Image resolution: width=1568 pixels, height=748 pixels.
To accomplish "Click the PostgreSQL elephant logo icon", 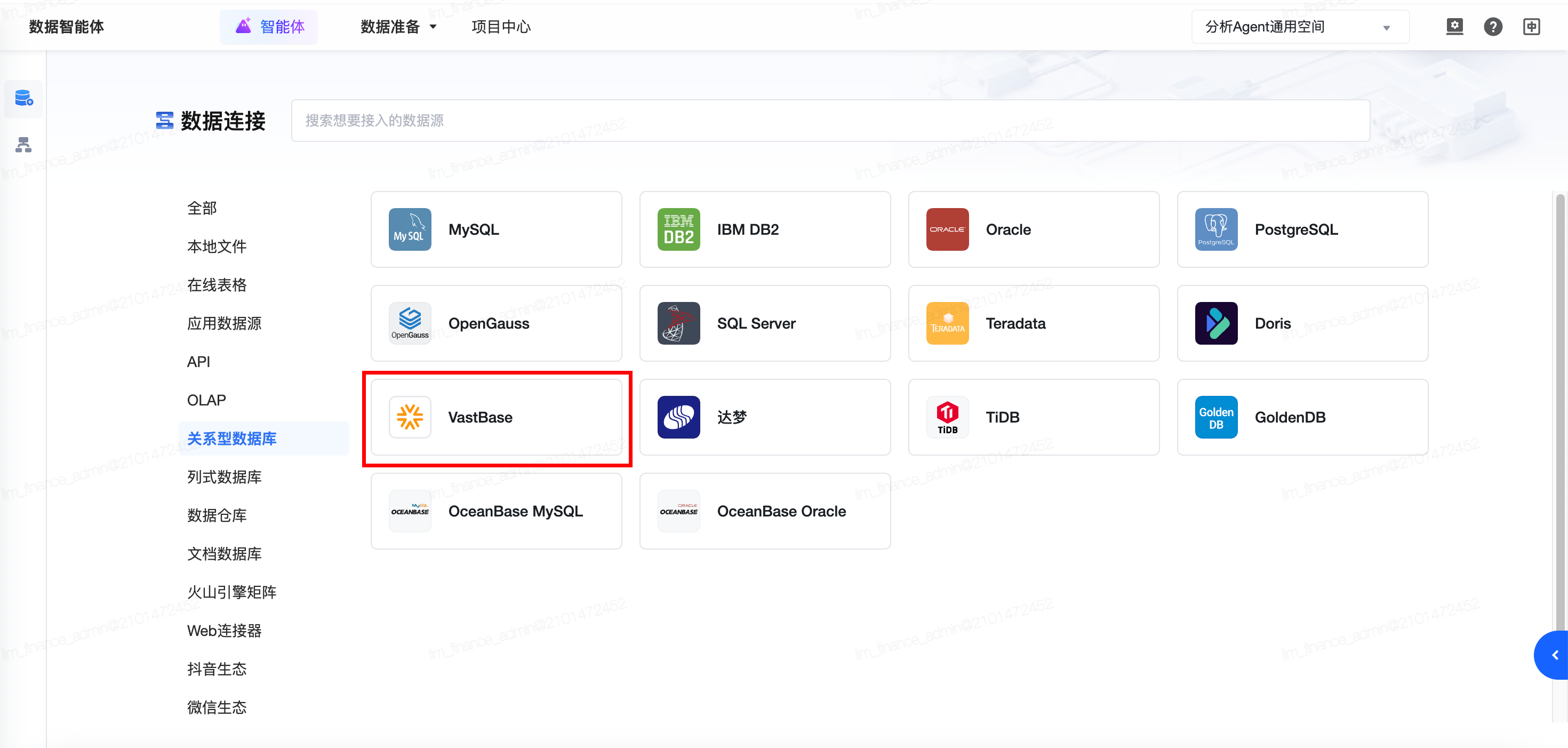I will (x=1216, y=229).
